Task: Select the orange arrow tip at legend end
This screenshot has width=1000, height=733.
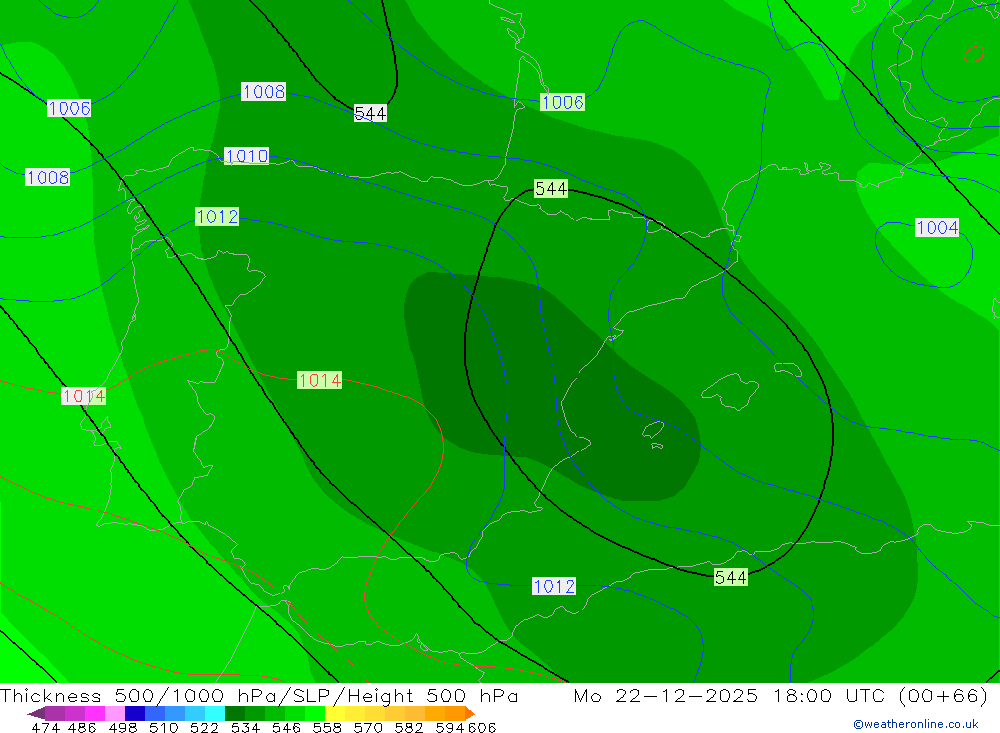Action: [x=470, y=713]
